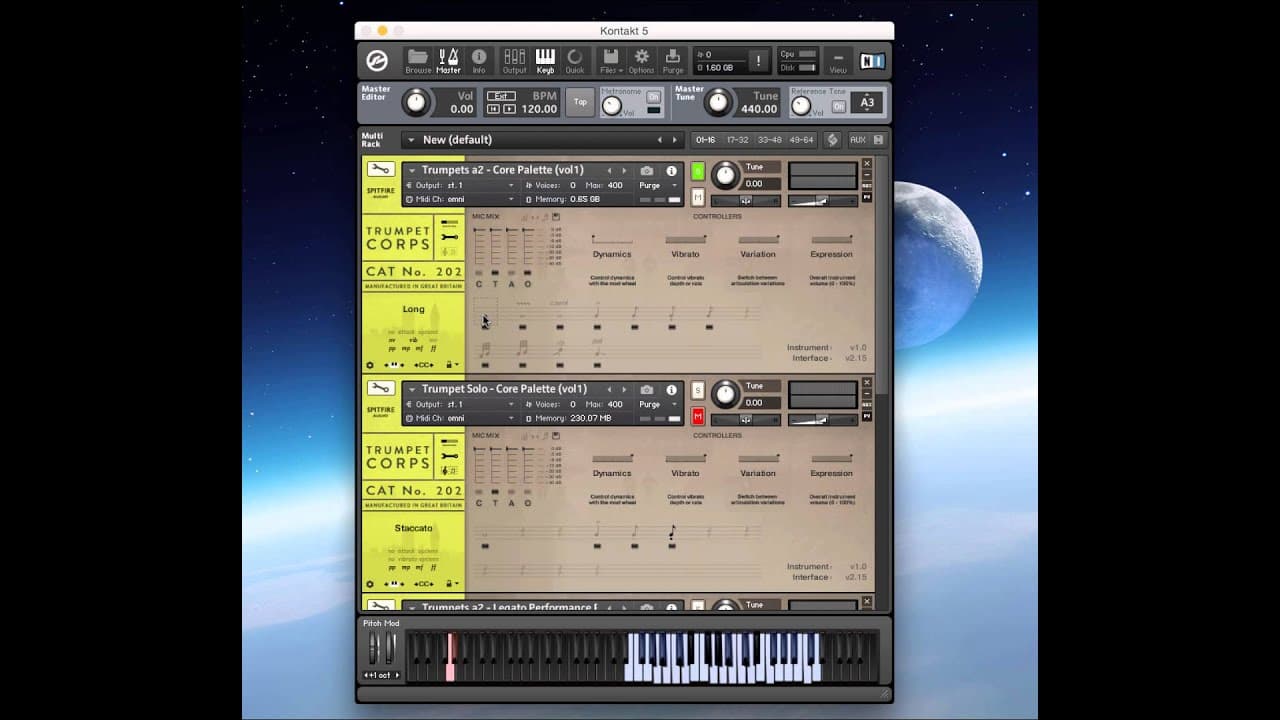This screenshot has height=720, width=1280.
Task: Toggle the Keyb on-screen keyboard
Action: click(x=545, y=61)
